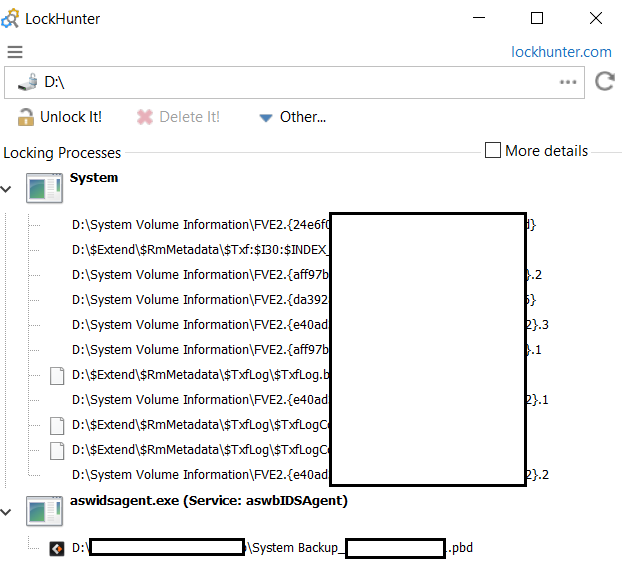Open the Other... dropdown
This screenshot has width=622, height=569.
click(x=292, y=117)
